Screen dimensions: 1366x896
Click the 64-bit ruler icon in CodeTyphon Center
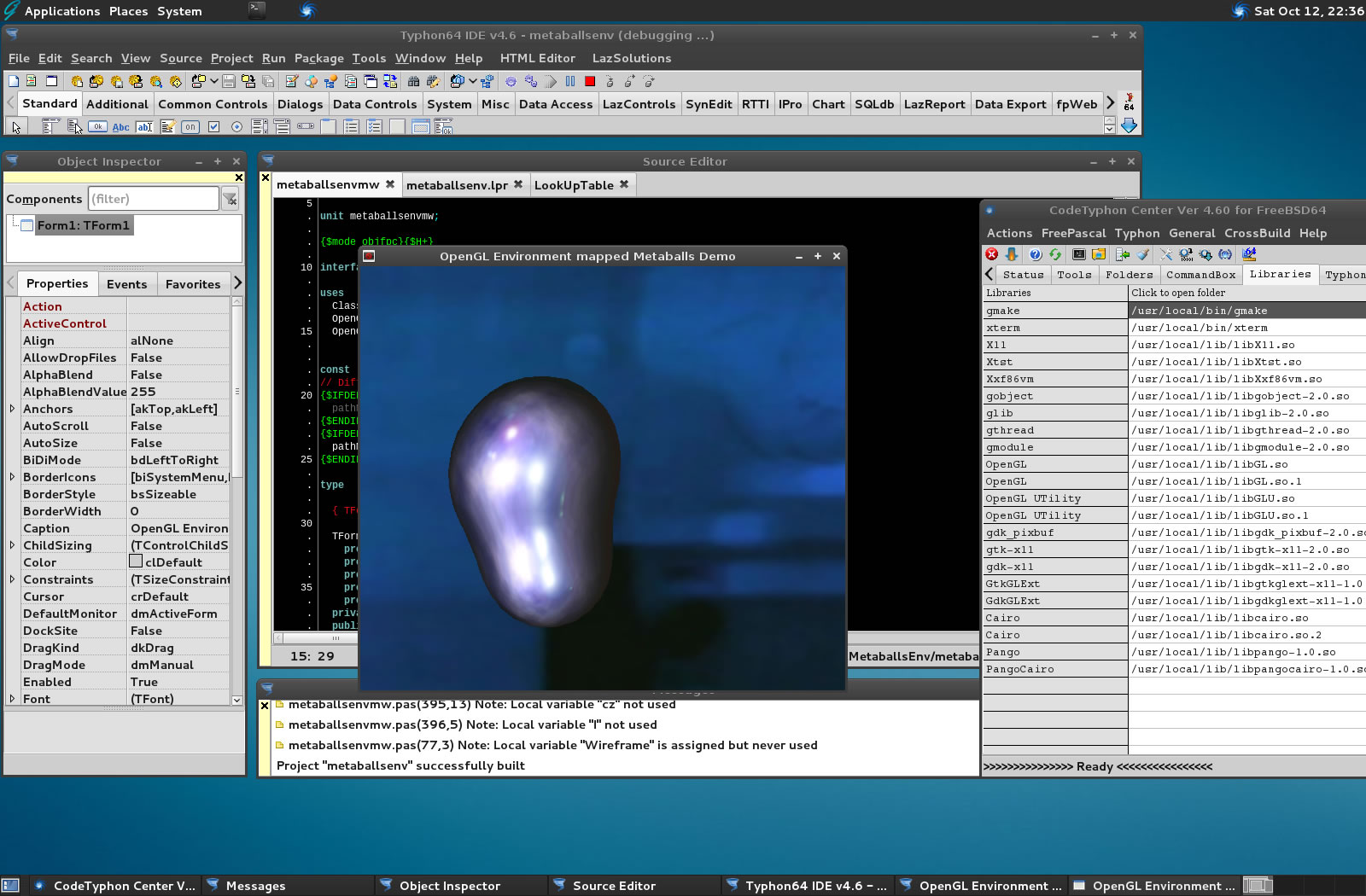pos(1249,253)
